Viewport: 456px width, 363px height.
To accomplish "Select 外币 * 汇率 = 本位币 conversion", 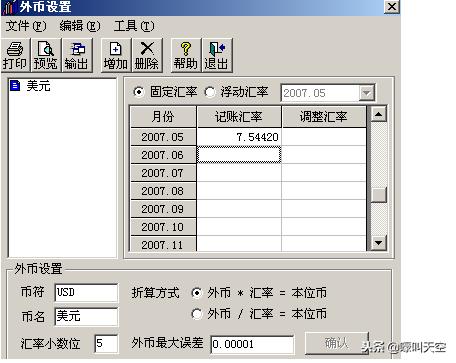I will (197, 293).
